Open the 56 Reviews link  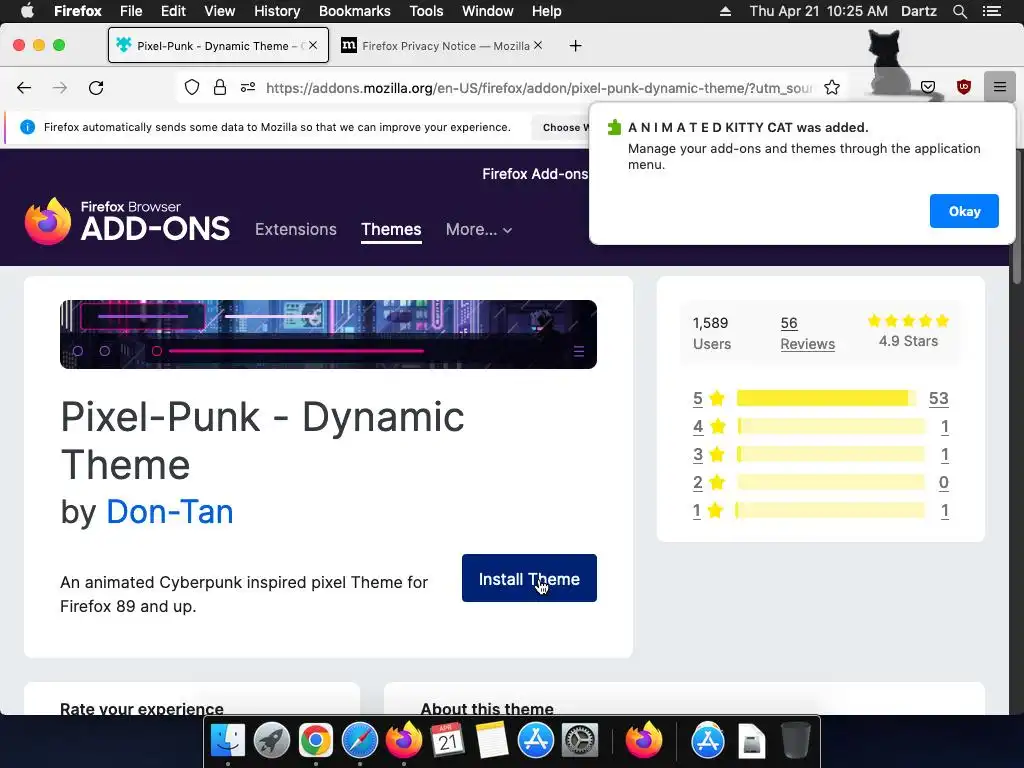tap(807, 333)
